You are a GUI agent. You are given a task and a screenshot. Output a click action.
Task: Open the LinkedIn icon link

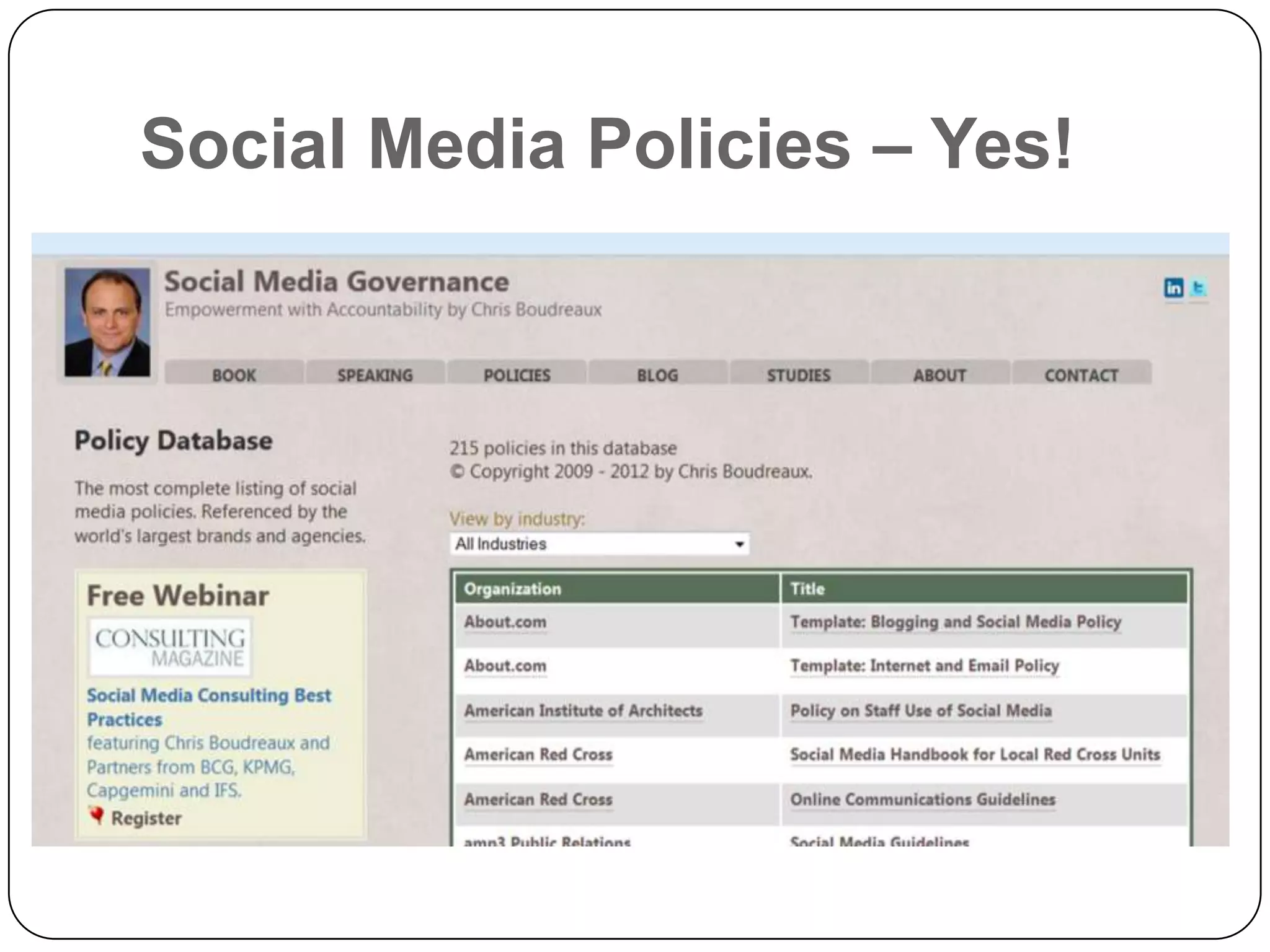[1173, 288]
